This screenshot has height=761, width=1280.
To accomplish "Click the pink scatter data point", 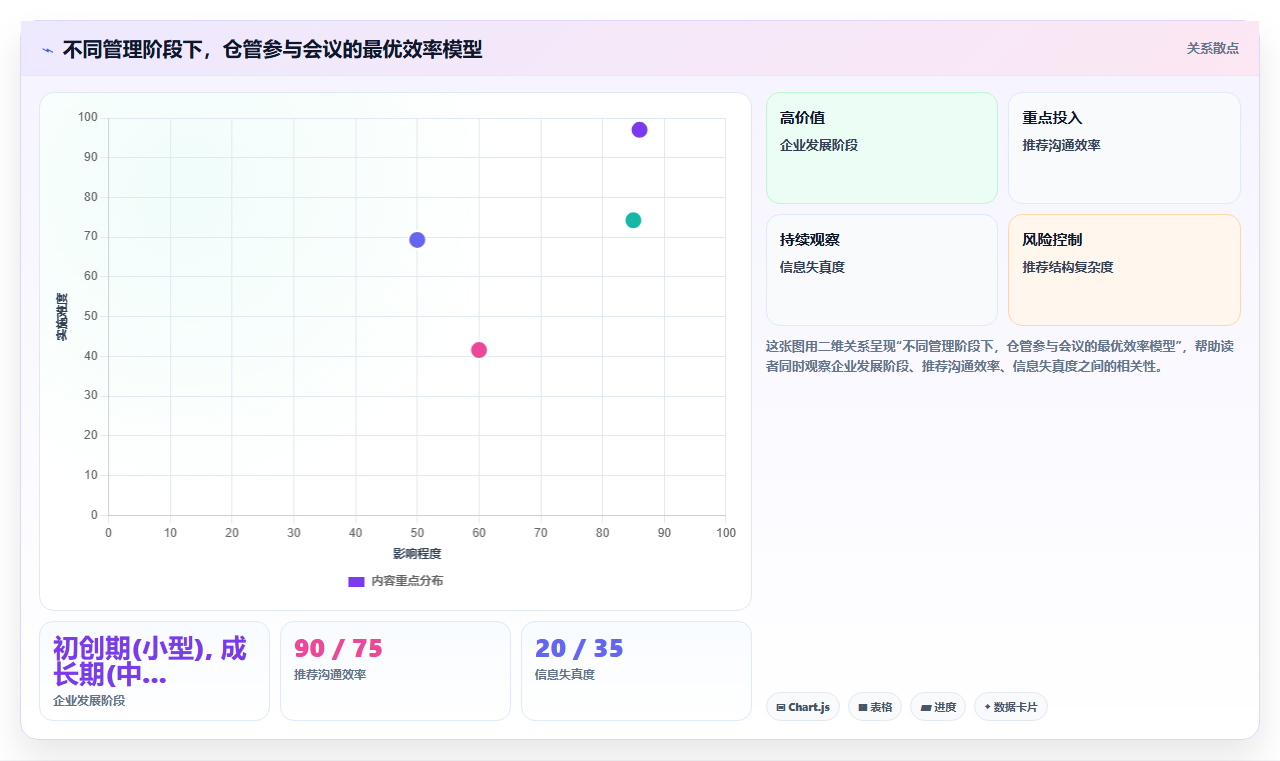I will coord(479,350).
